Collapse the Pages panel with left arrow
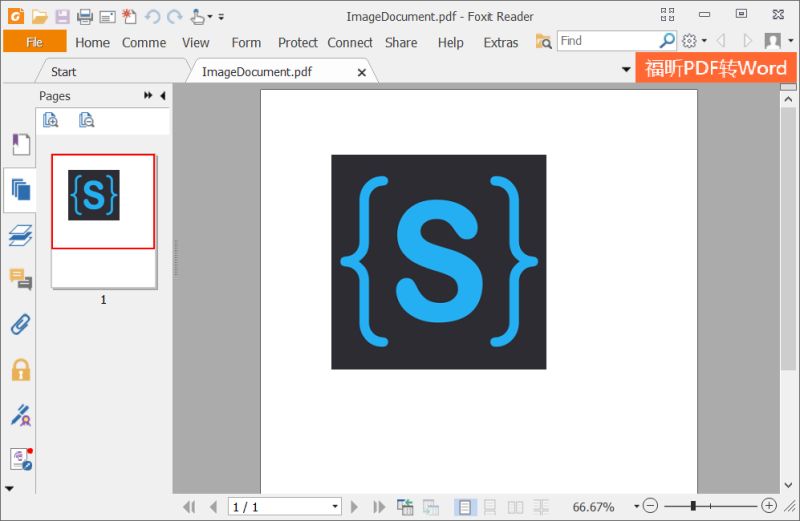Image resolution: width=800 pixels, height=521 pixels. point(163,95)
